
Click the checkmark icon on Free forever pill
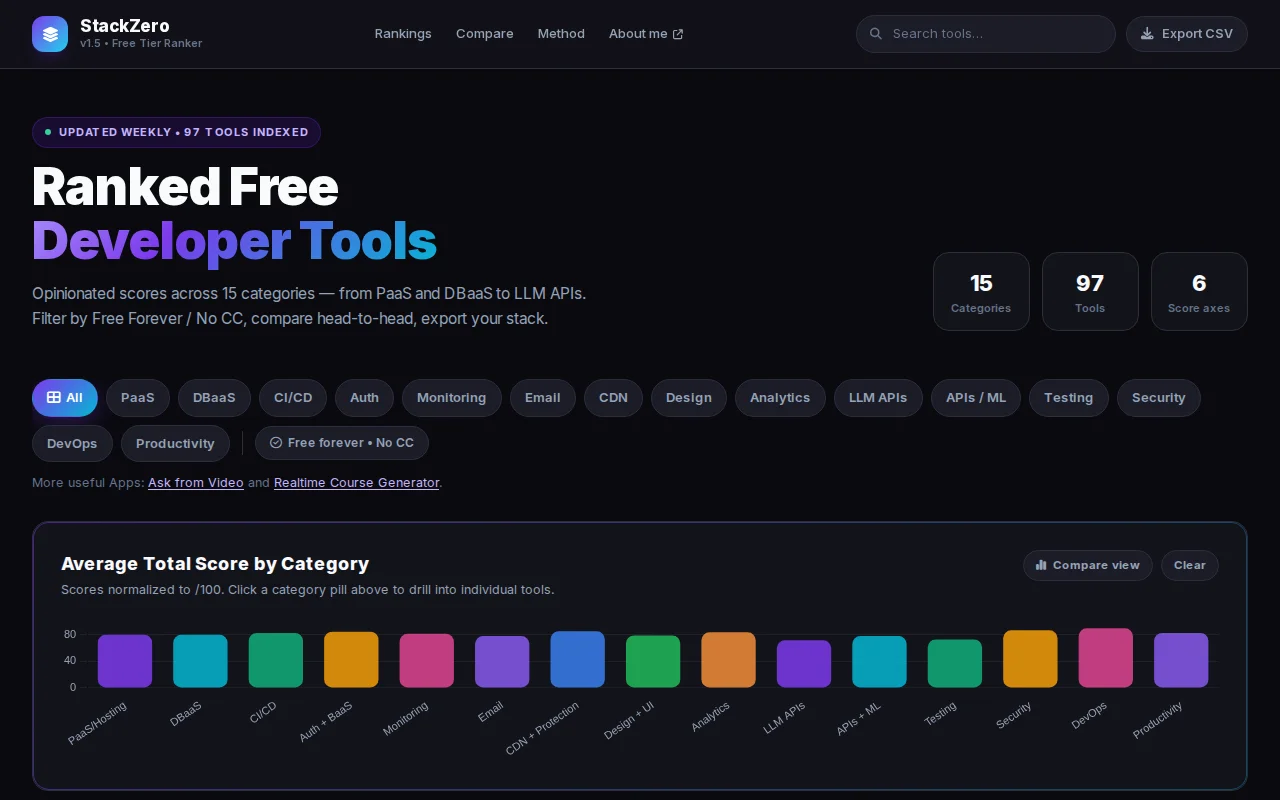[x=276, y=443]
